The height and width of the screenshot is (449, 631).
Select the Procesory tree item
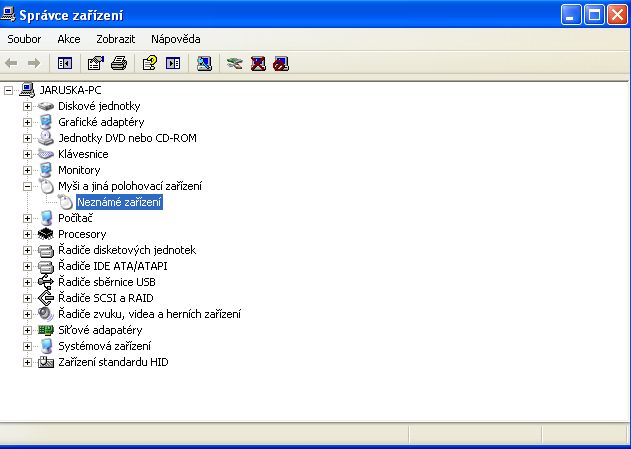(x=81, y=234)
